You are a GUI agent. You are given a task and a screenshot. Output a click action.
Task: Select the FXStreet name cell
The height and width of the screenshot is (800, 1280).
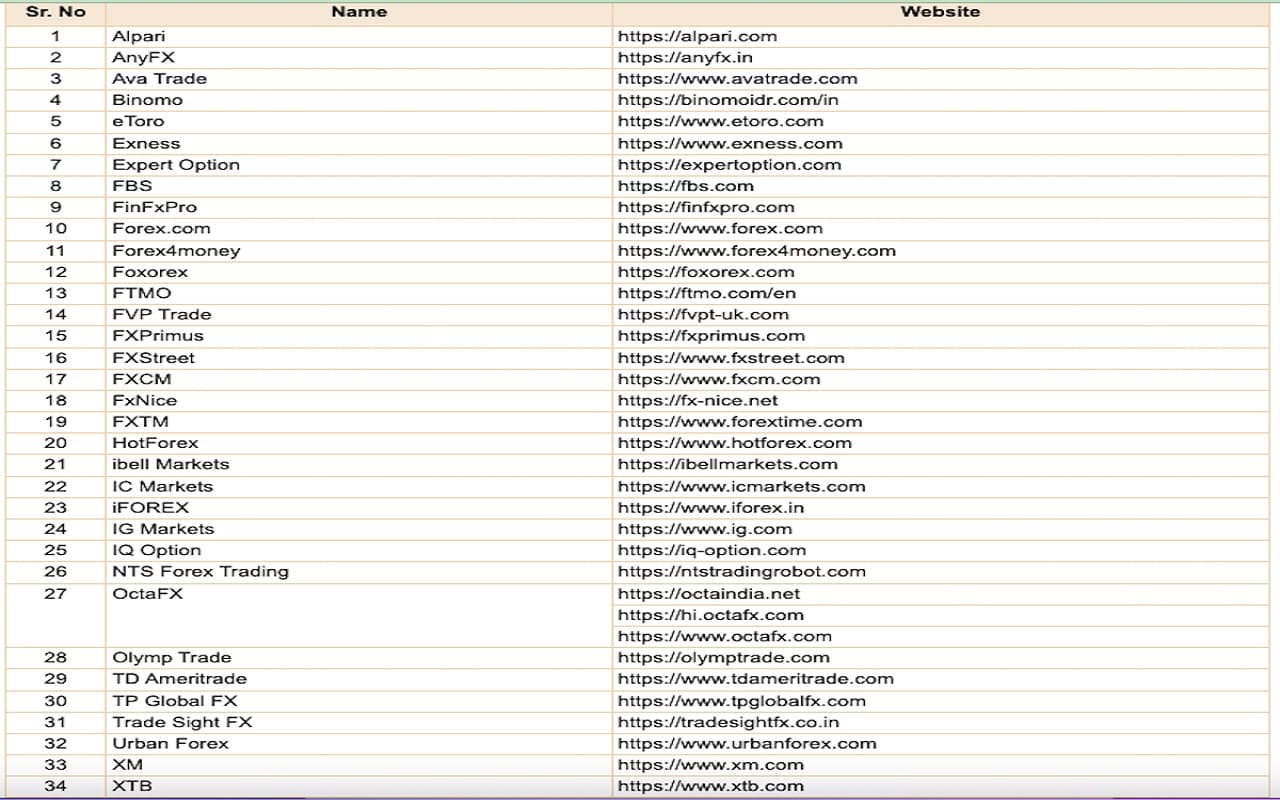[153, 358]
